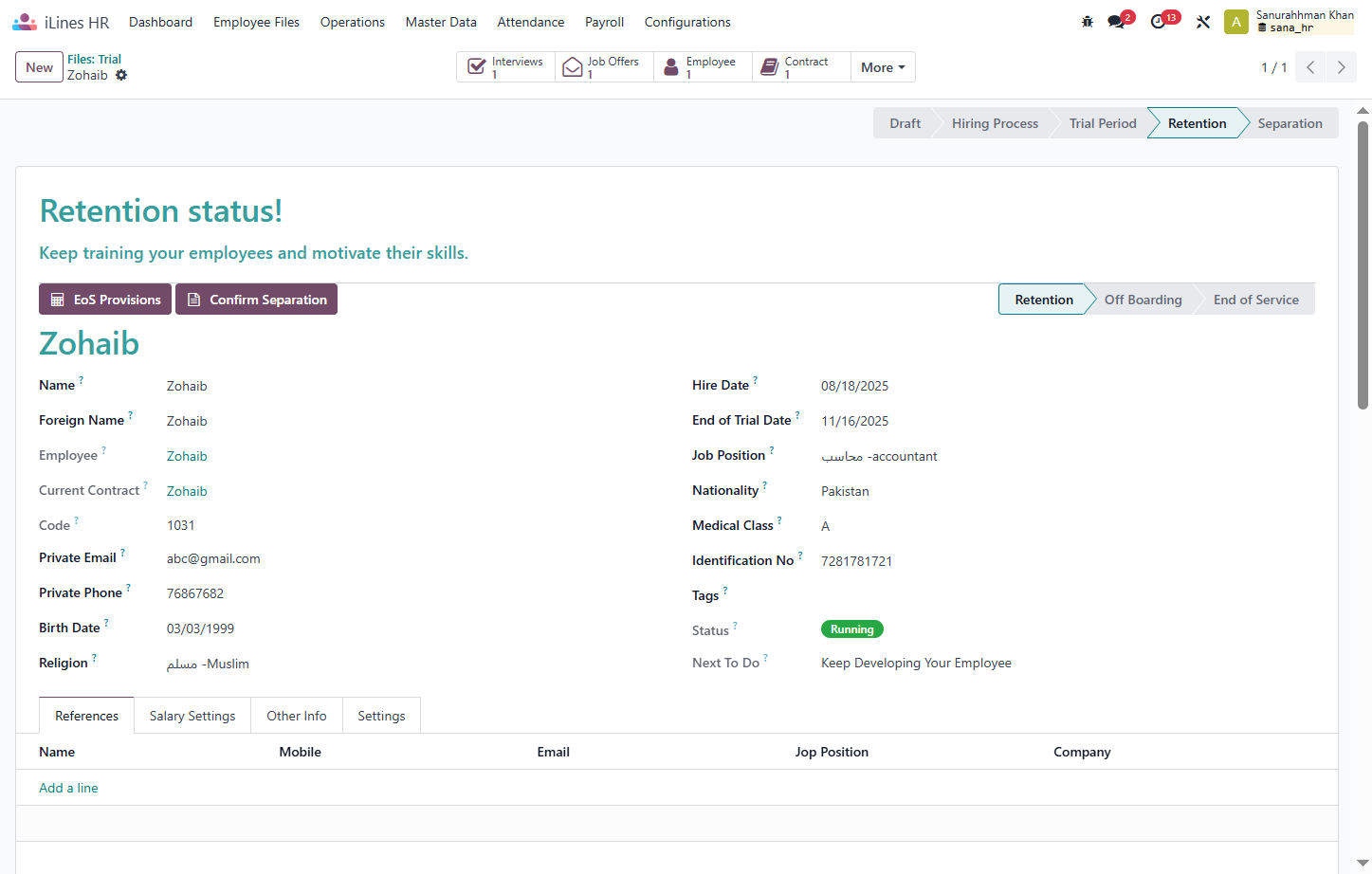Click the Add a line link
Viewport: 1372px width, 874px height.
click(68, 788)
